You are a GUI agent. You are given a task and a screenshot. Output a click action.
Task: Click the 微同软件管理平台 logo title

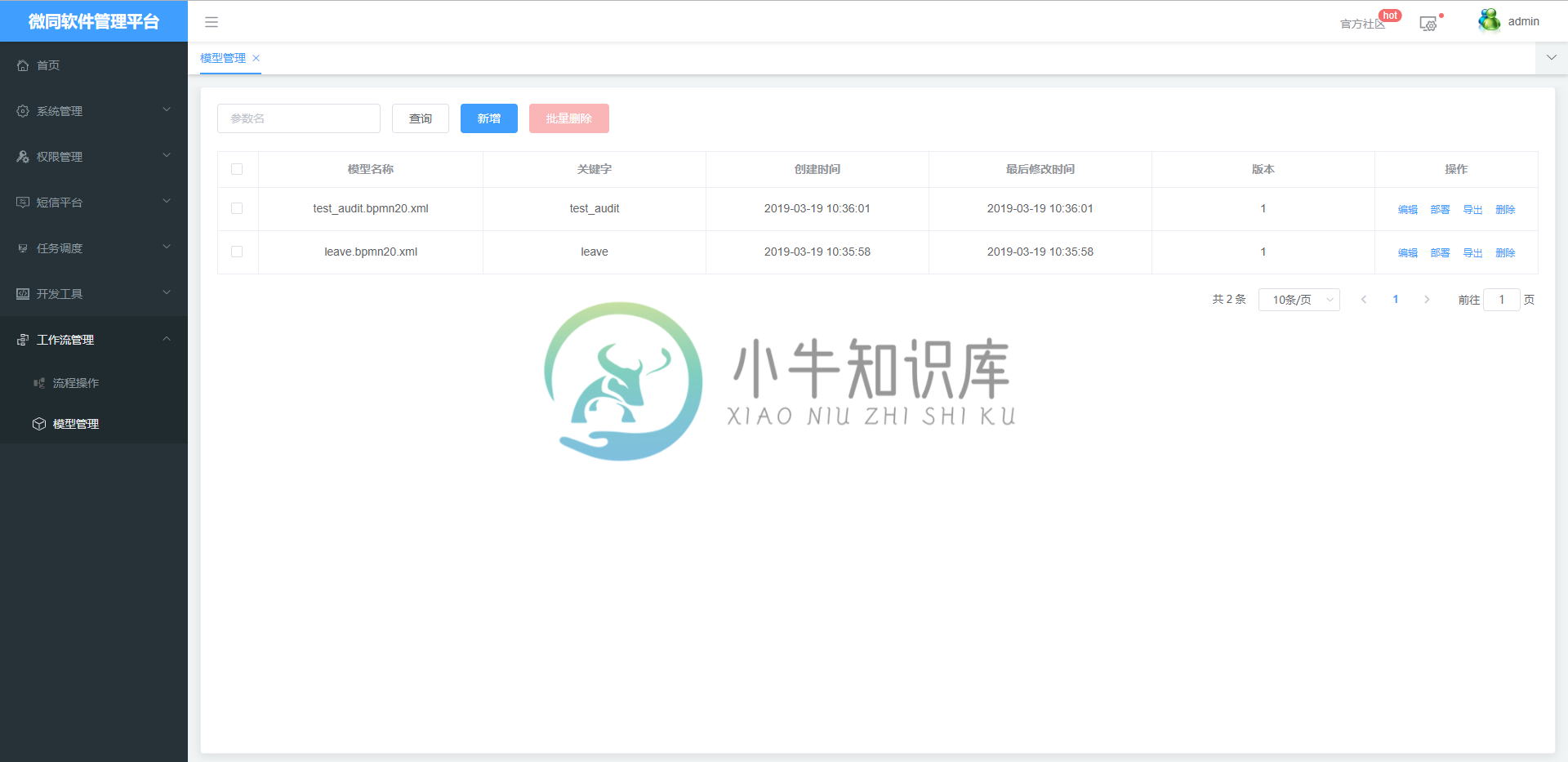pyautogui.click(x=94, y=21)
